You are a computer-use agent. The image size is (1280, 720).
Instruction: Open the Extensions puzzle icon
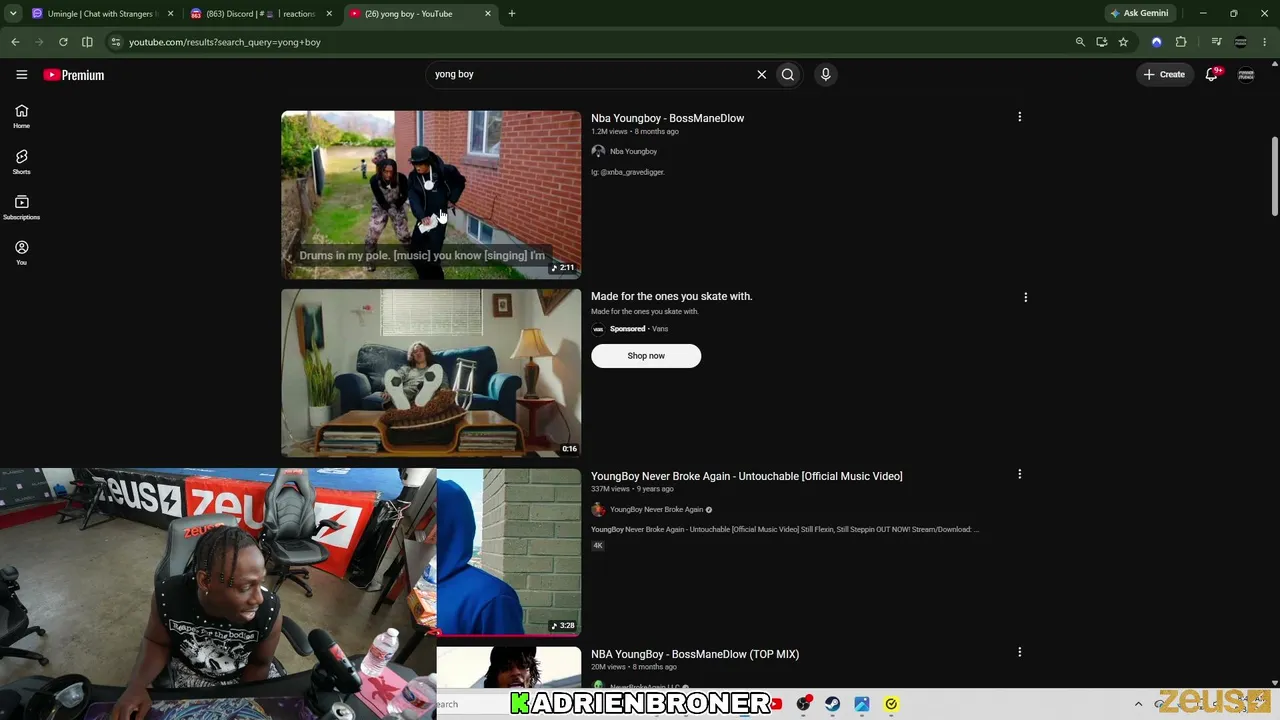[1181, 42]
